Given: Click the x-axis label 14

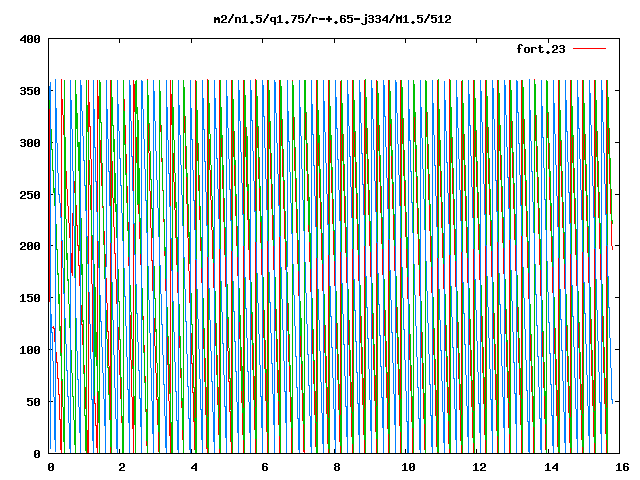Looking at the screenshot, I should pyautogui.click(x=551, y=467).
